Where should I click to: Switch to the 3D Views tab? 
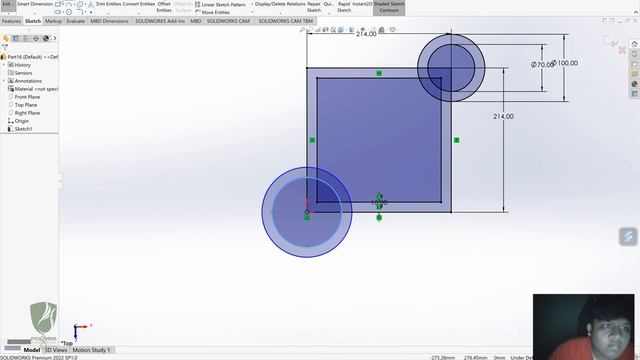pos(56,350)
